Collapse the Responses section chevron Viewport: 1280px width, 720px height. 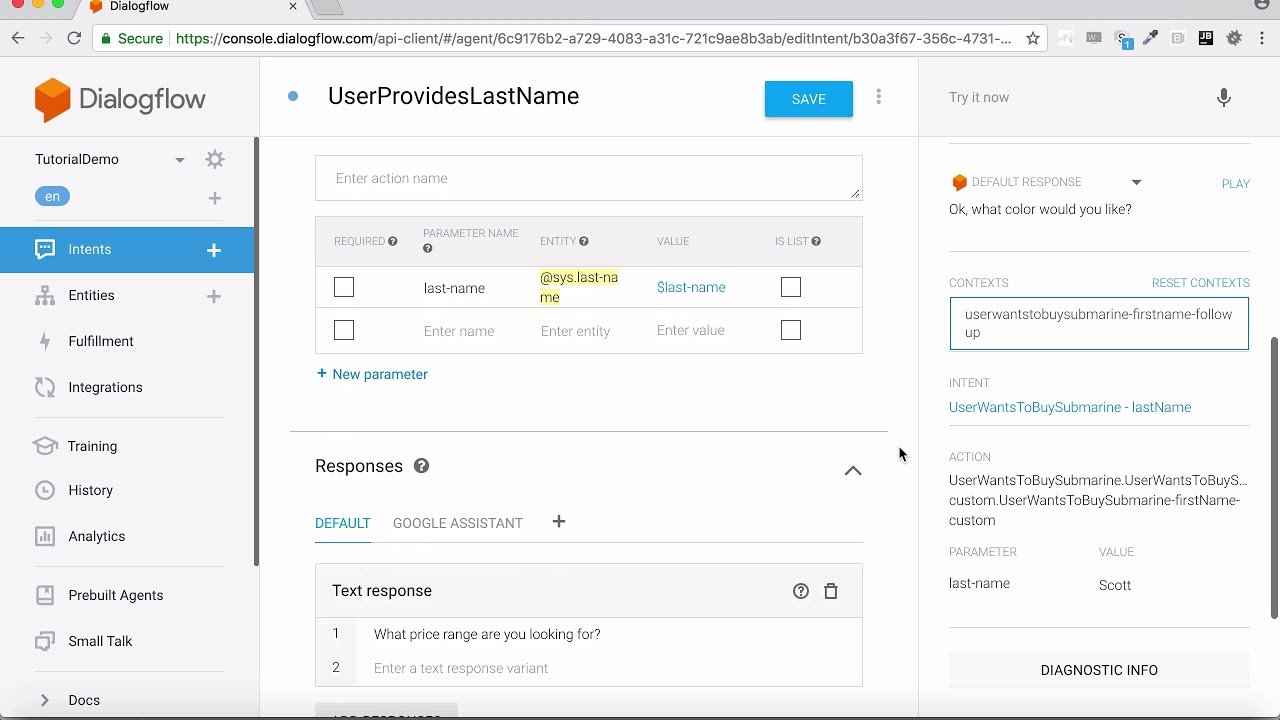[x=853, y=470]
